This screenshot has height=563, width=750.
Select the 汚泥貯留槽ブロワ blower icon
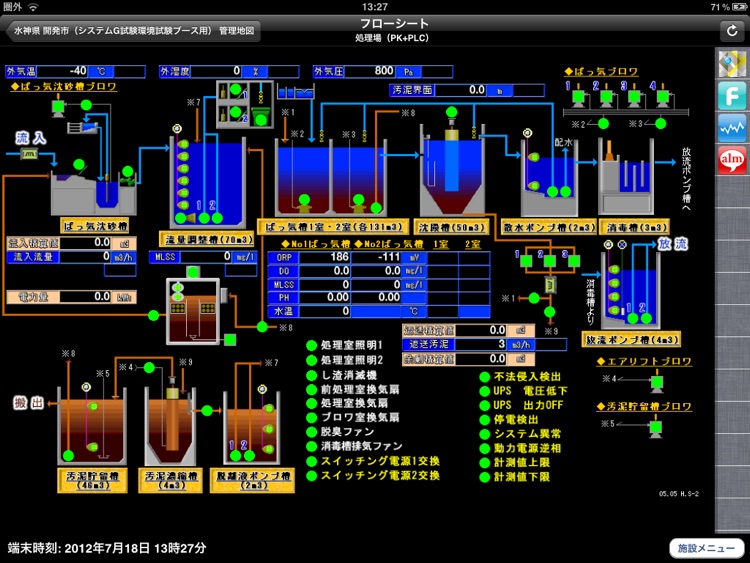(x=656, y=427)
